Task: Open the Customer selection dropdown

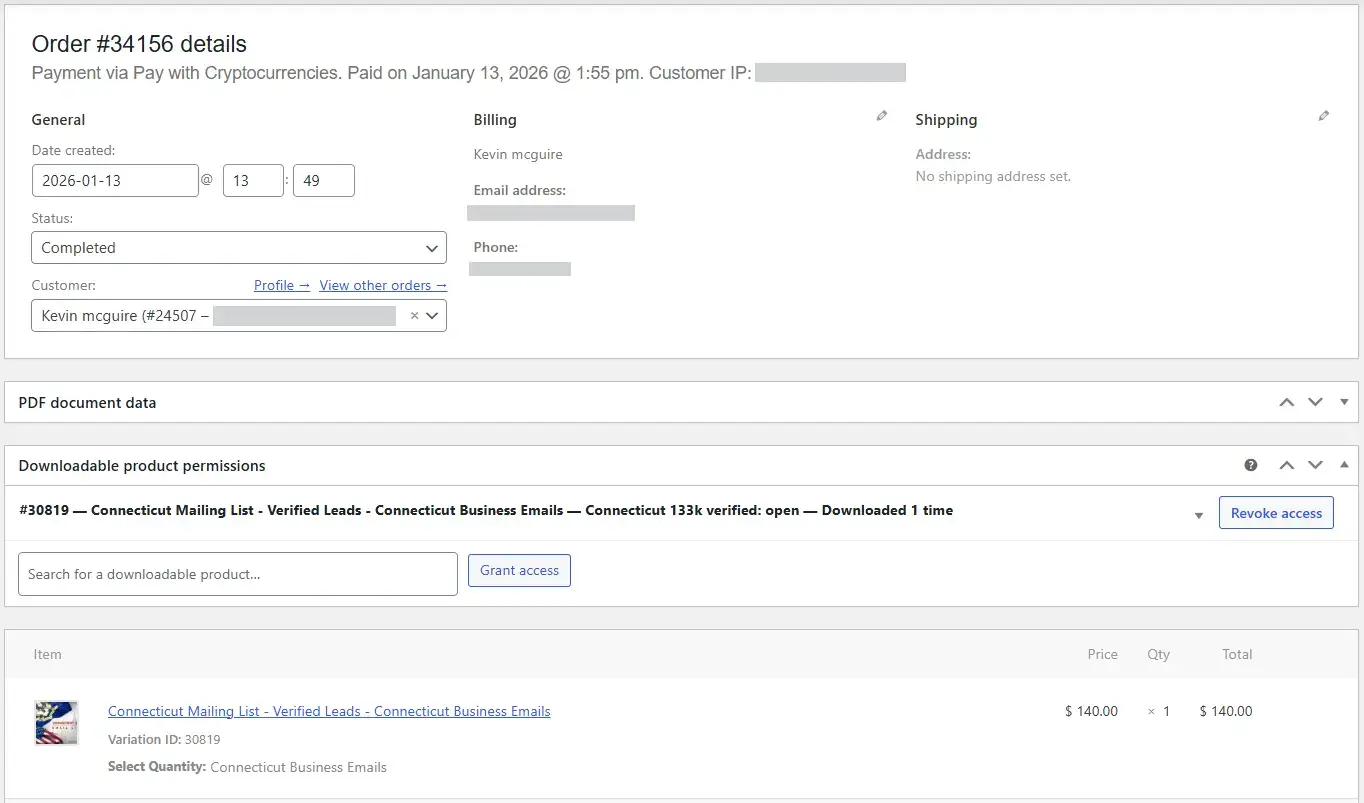Action: point(432,316)
